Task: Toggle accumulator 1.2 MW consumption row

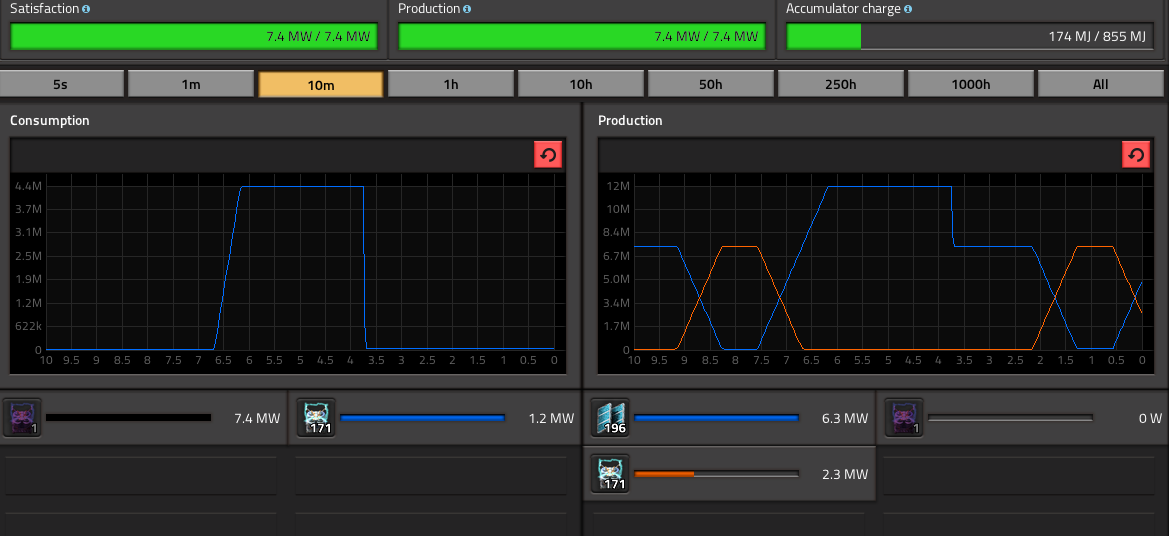Action: [435, 417]
